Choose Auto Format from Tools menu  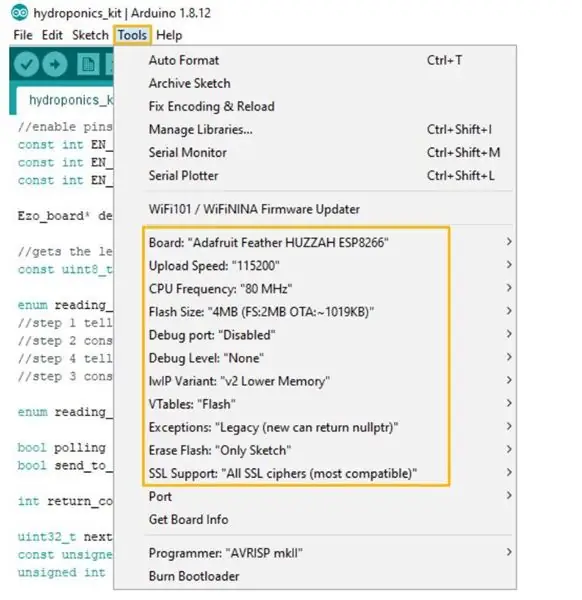point(315,60)
